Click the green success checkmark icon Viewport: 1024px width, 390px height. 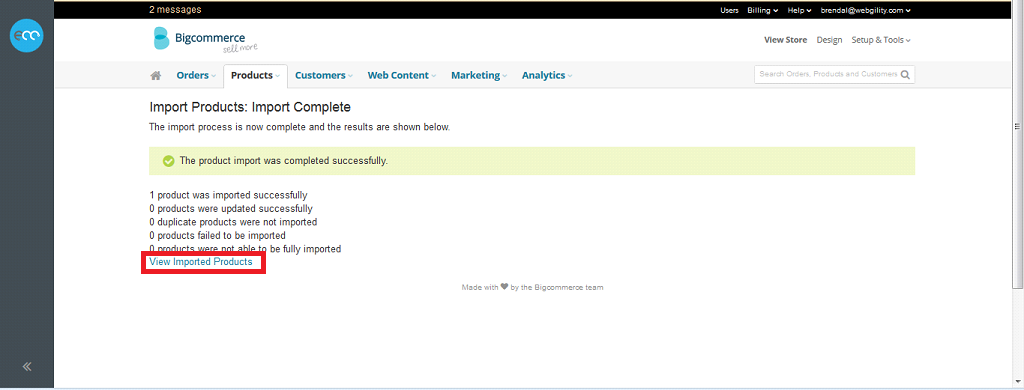[x=168, y=161]
